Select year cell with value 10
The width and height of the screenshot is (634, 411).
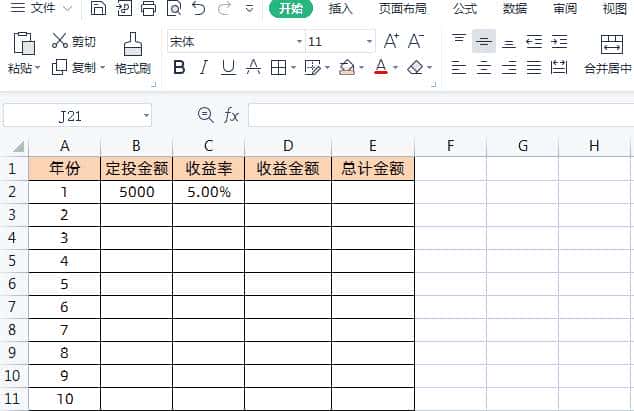pyautogui.click(x=64, y=399)
